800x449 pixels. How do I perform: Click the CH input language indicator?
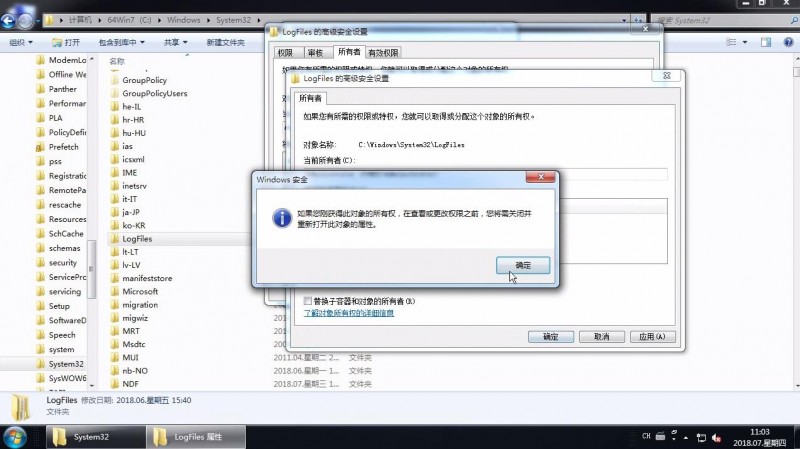(x=646, y=436)
